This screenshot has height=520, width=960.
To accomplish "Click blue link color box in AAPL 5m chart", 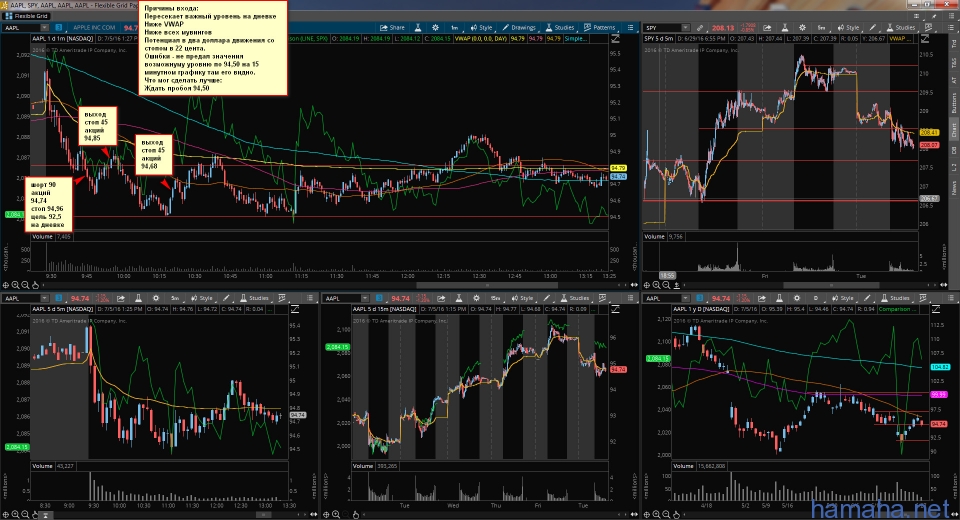I will click(x=59, y=298).
